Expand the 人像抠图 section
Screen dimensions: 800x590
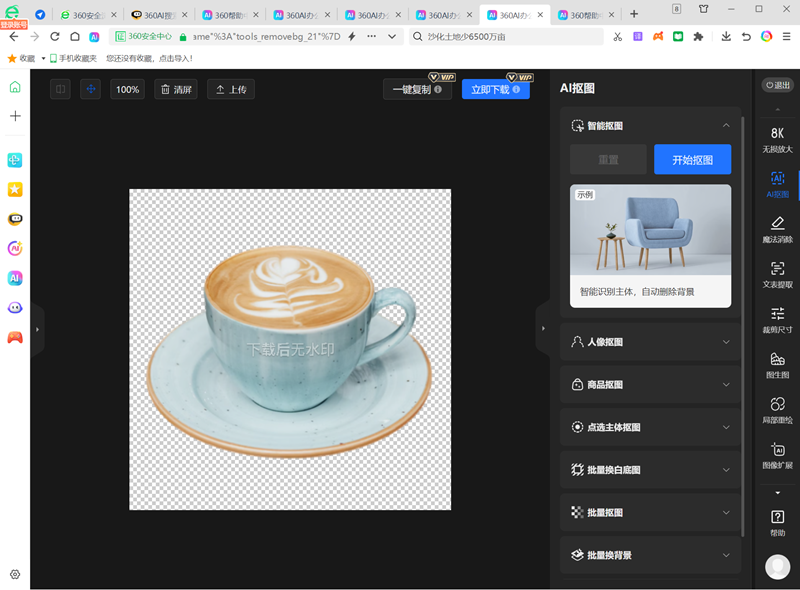coord(650,342)
